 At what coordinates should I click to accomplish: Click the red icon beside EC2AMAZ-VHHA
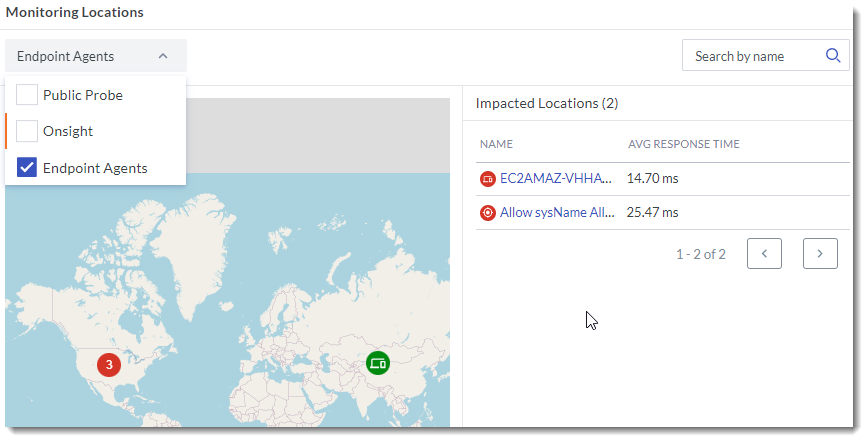(x=488, y=179)
